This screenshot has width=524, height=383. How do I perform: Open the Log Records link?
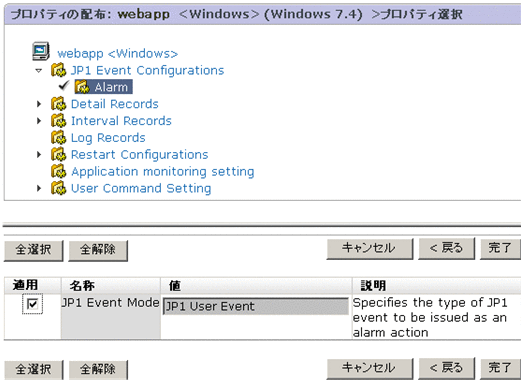(x=108, y=138)
